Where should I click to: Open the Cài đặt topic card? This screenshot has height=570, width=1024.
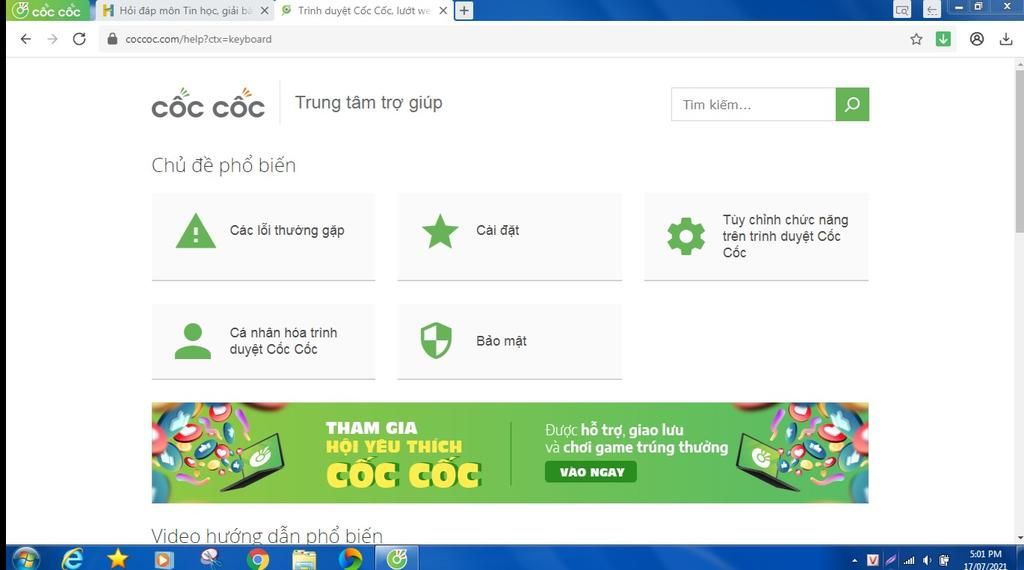(509, 236)
